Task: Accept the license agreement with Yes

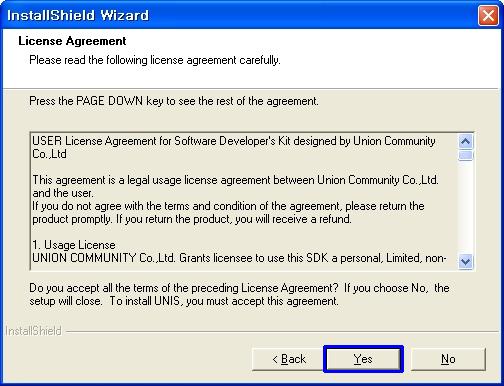Action: pyautogui.click(x=363, y=359)
